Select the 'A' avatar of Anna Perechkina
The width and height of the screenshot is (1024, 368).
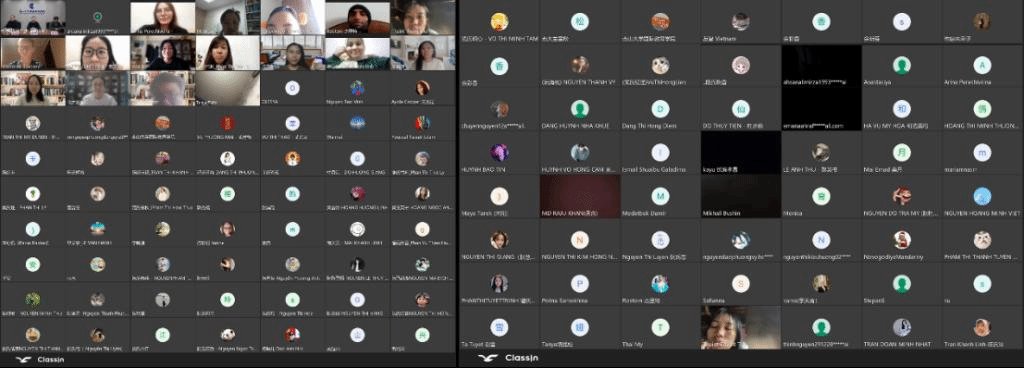pyautogui.click(x=982, y=65)
